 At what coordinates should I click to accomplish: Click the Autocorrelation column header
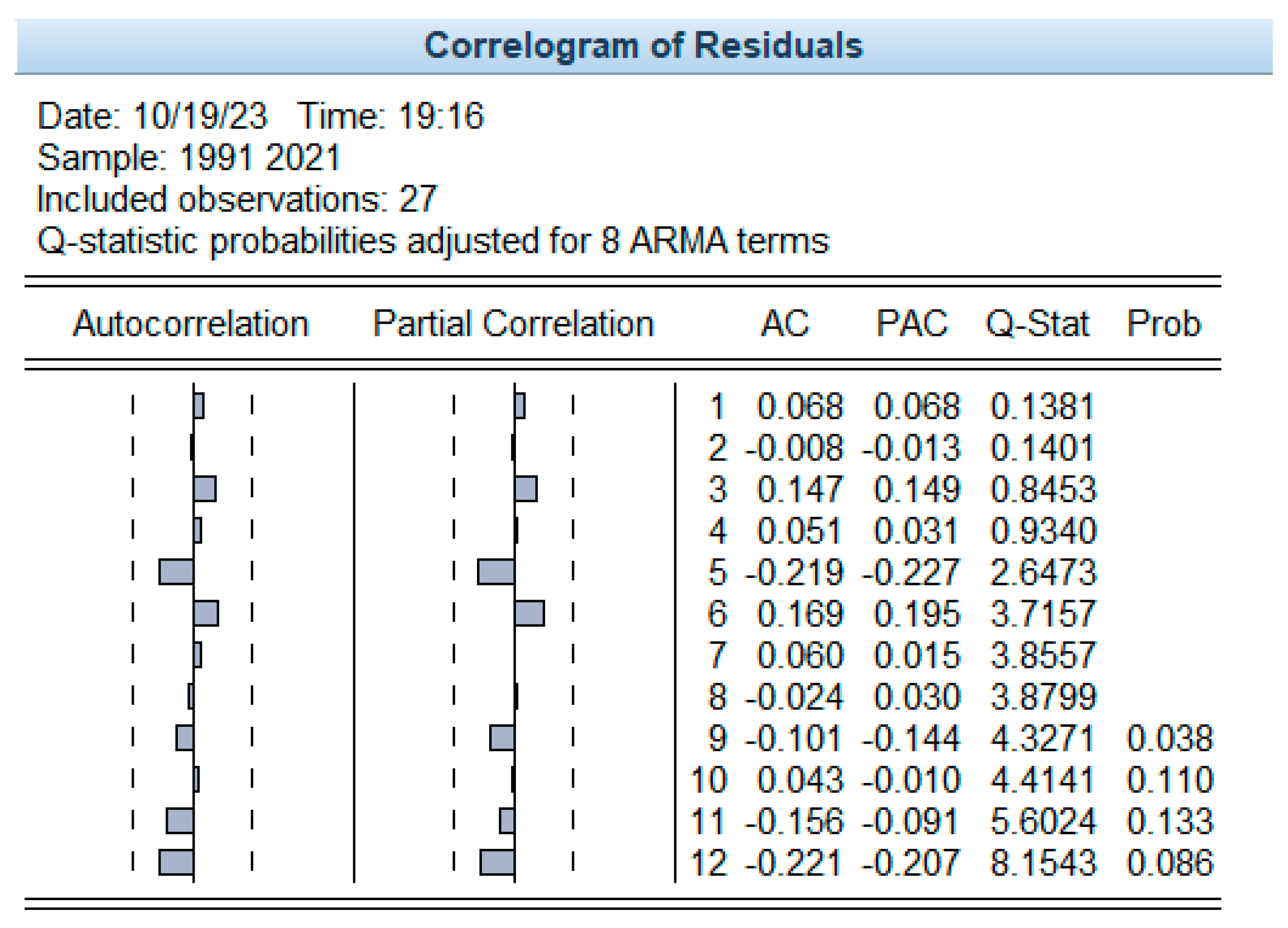[191, 324]
